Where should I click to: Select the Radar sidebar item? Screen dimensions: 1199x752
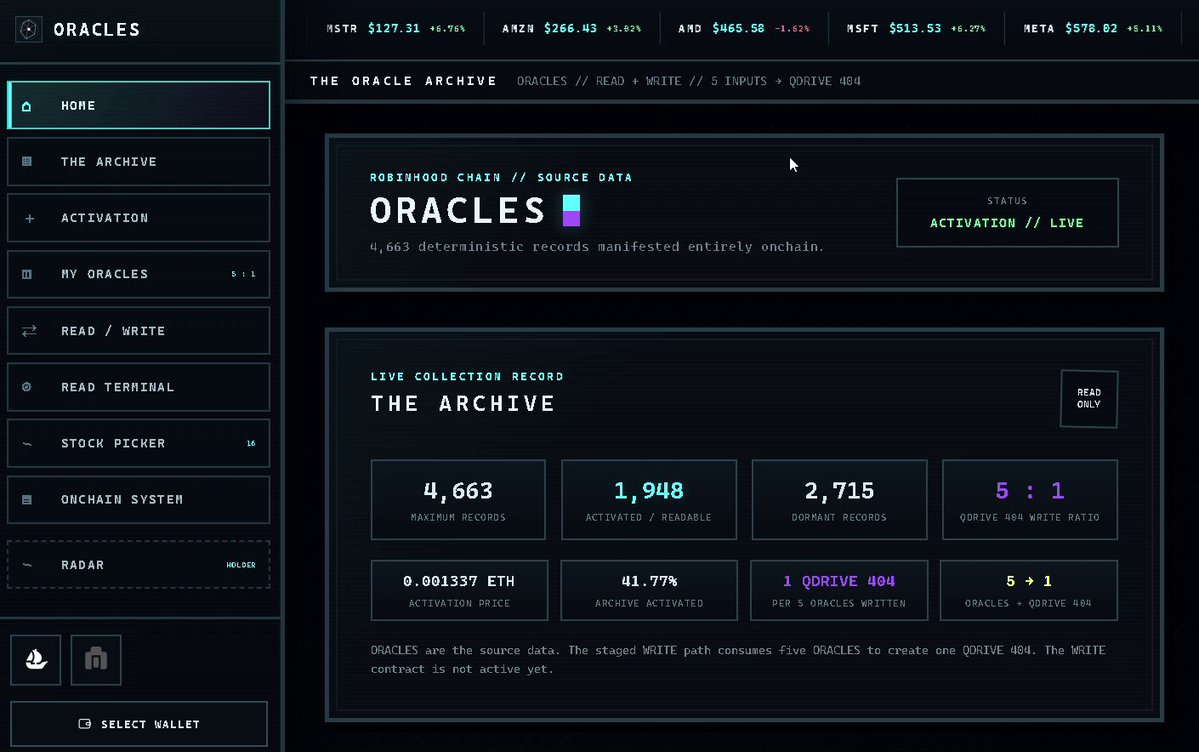(138, 565)
